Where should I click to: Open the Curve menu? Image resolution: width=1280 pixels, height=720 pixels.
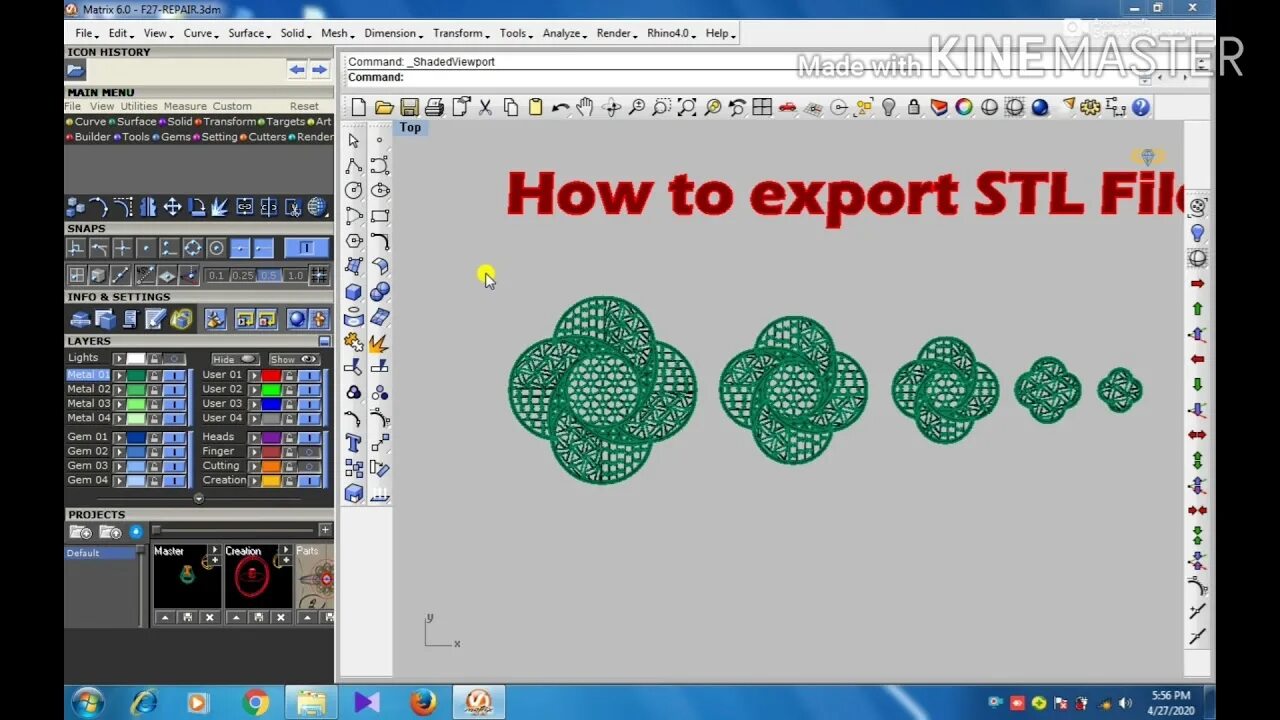[200, 33]
